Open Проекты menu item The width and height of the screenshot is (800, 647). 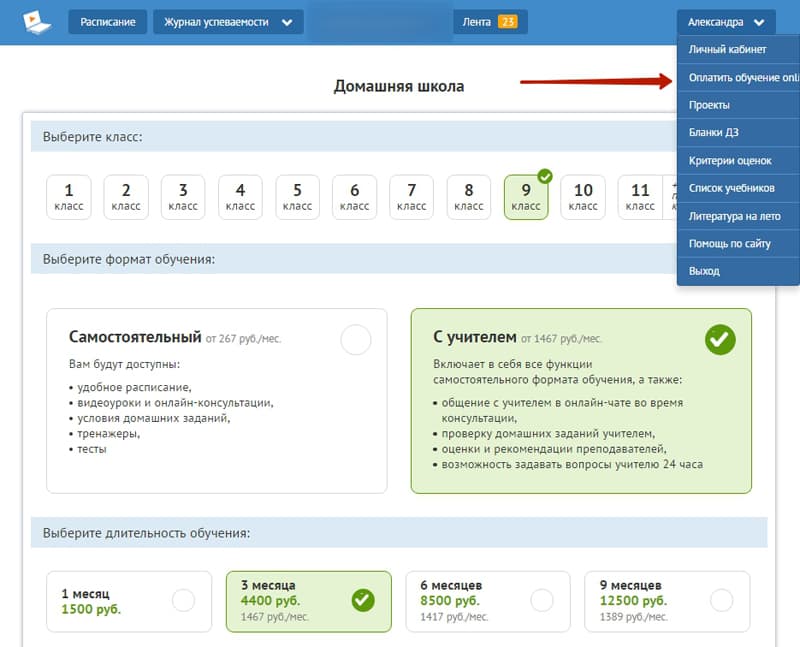(738, 105)
